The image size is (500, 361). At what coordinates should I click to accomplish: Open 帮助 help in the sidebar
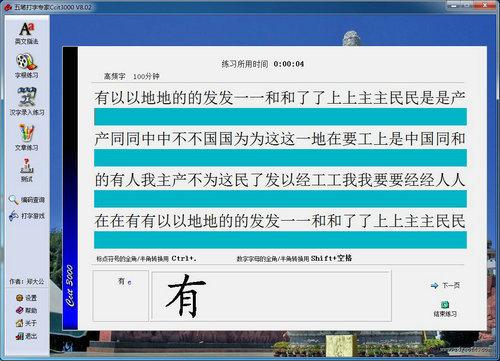click(26, 310)
